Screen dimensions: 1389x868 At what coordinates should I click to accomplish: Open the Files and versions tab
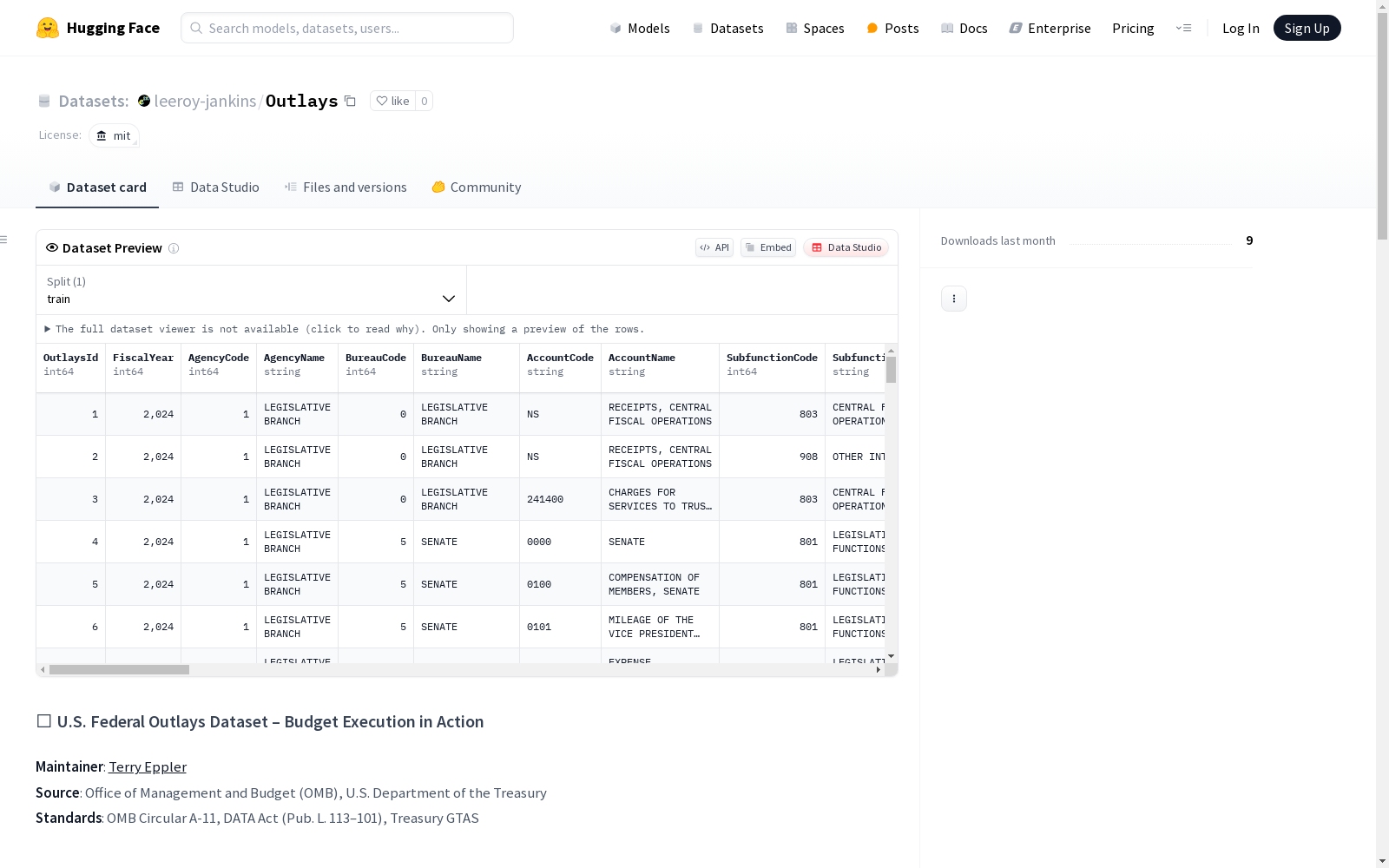click(x=346, y=187)
